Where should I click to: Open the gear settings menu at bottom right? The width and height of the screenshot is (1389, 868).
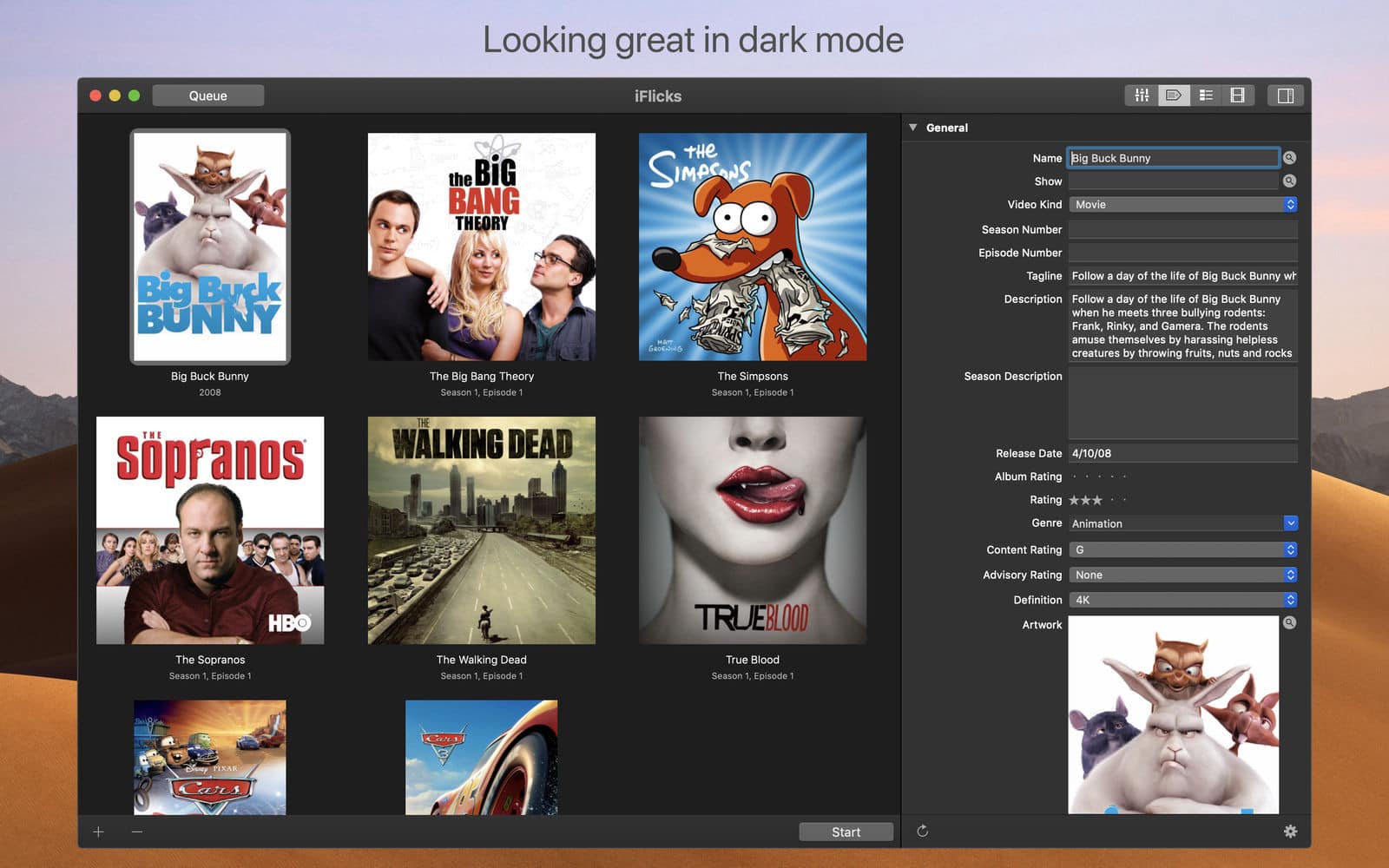pyautogui.click(x=1290, y=832)
